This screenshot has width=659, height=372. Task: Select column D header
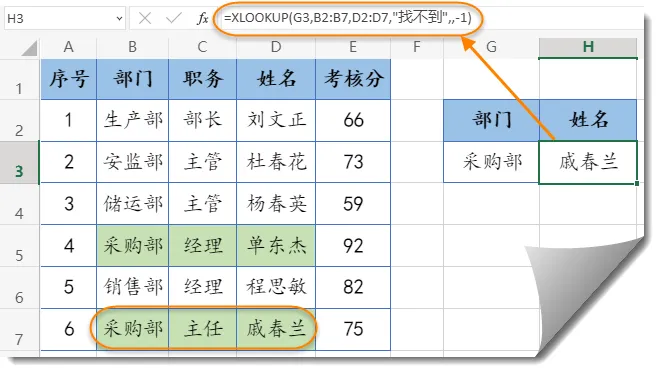(x=276, y=47)
